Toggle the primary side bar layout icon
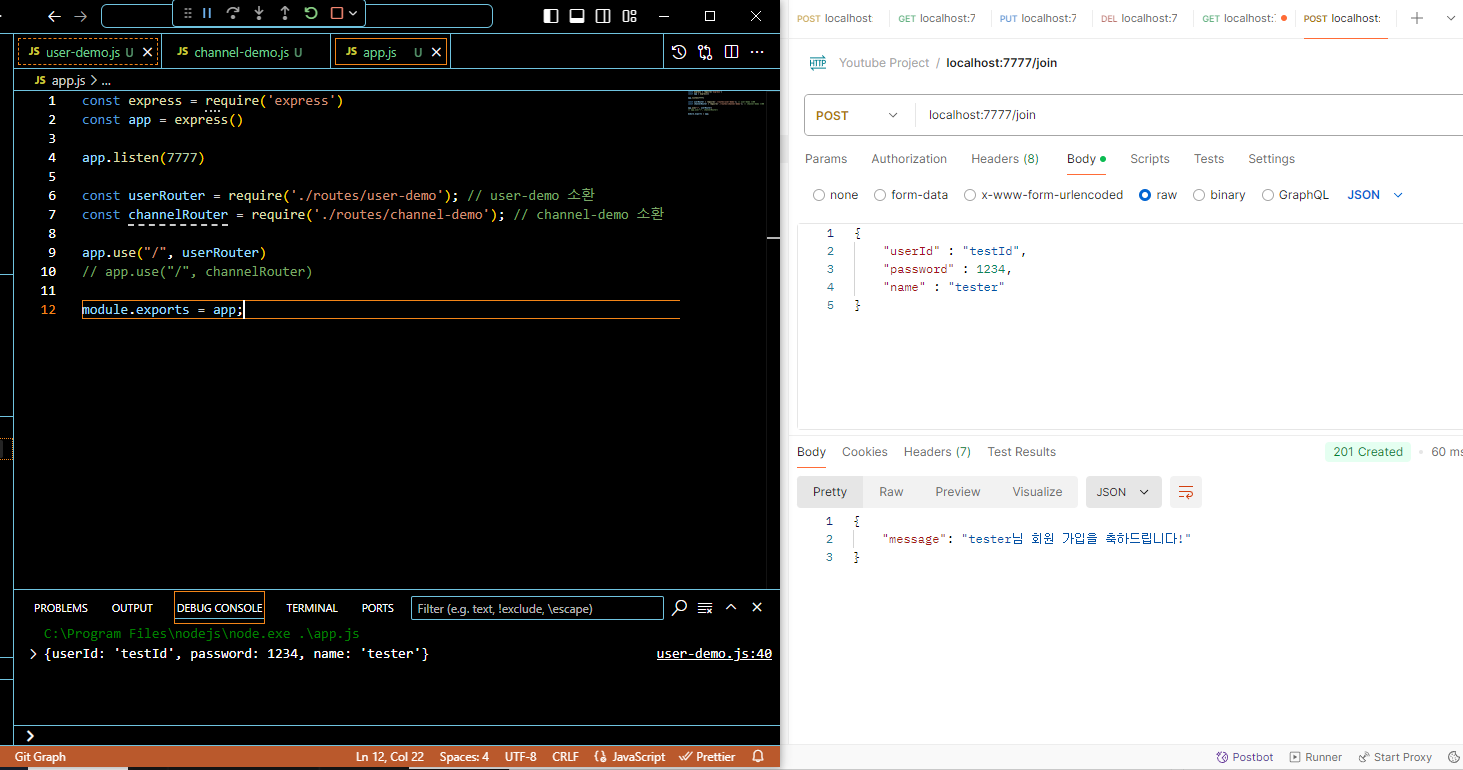Viewport: 1463px width, 770px height. click(551, 16)
